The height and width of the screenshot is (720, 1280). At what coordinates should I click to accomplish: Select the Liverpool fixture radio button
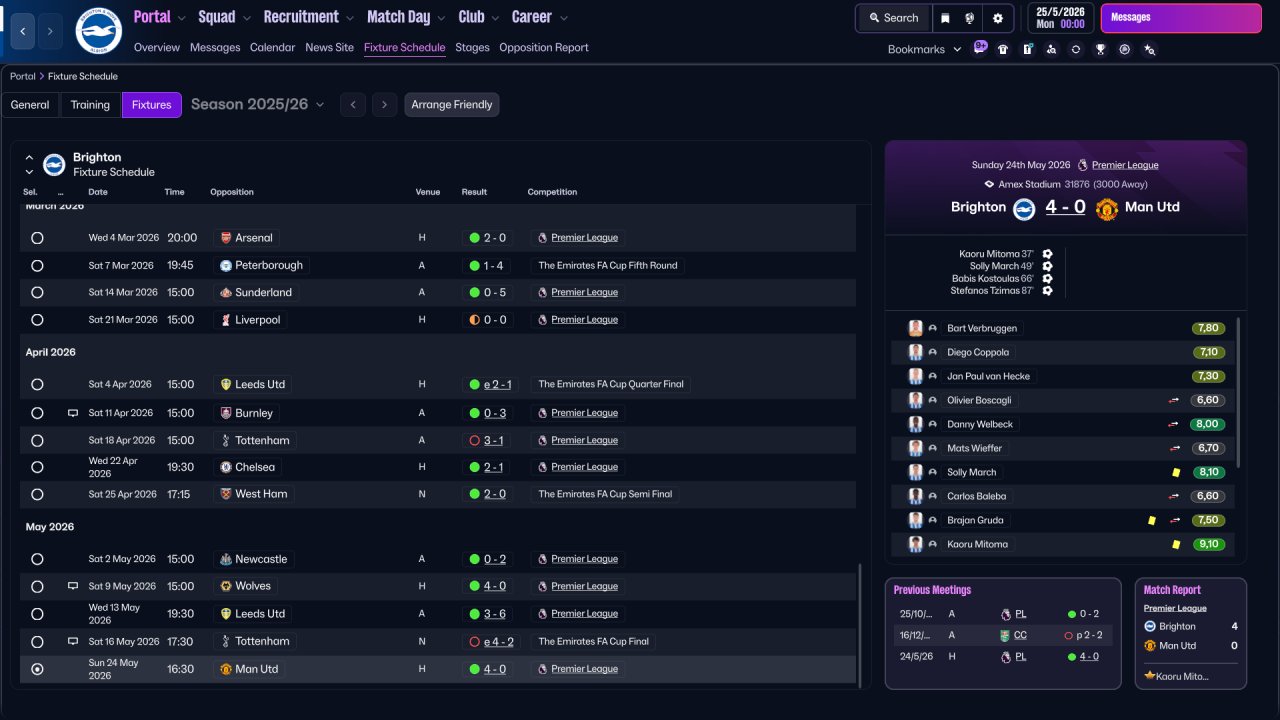coord(37,320)
